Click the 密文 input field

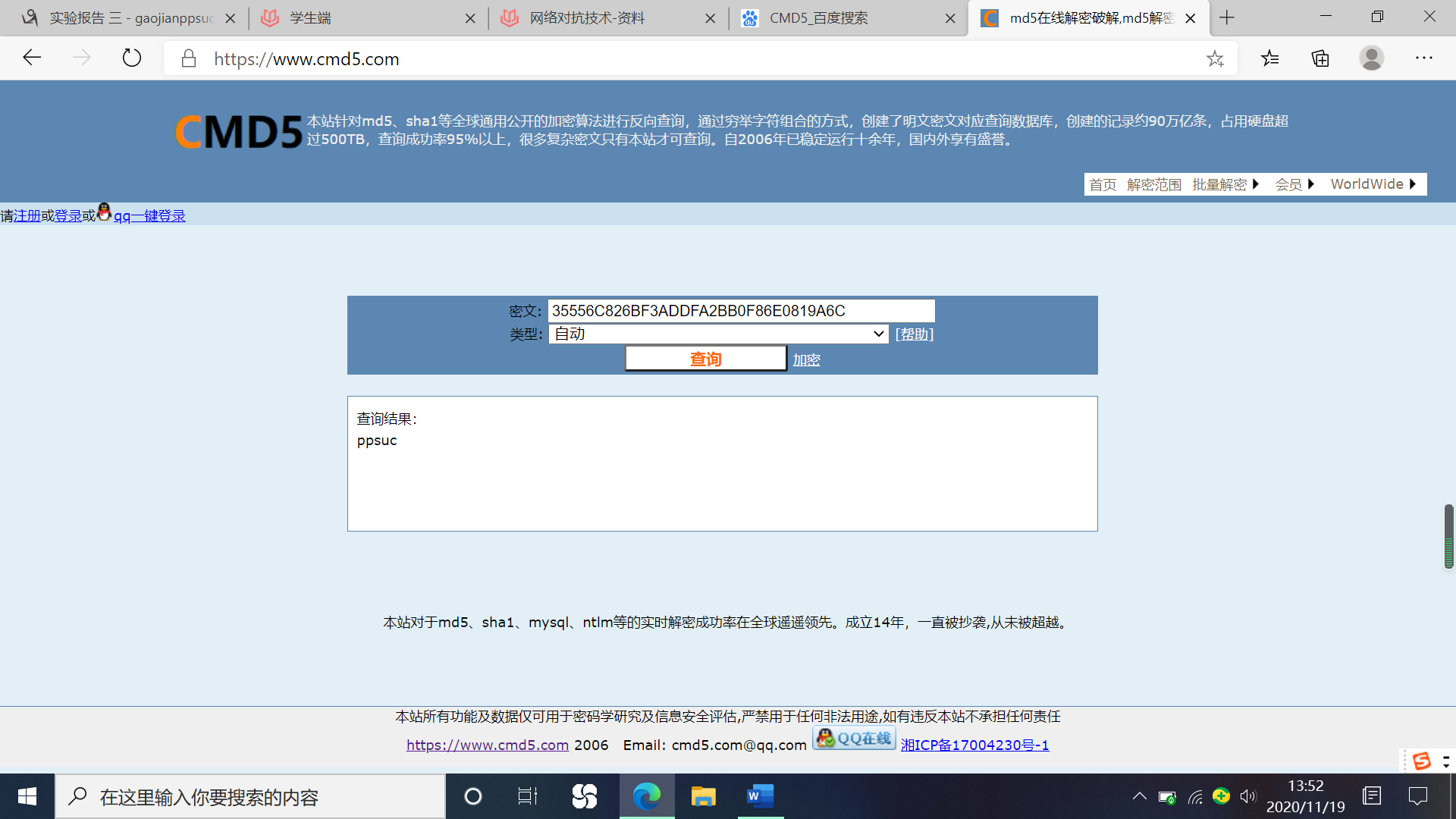[x=740, y=311]
